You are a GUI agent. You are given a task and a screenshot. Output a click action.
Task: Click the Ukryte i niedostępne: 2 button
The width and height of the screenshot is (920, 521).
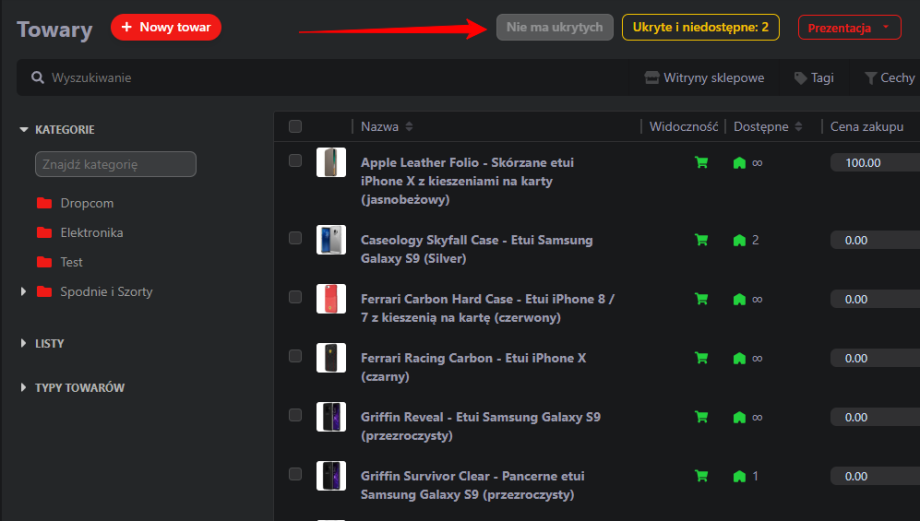(700, 27)
